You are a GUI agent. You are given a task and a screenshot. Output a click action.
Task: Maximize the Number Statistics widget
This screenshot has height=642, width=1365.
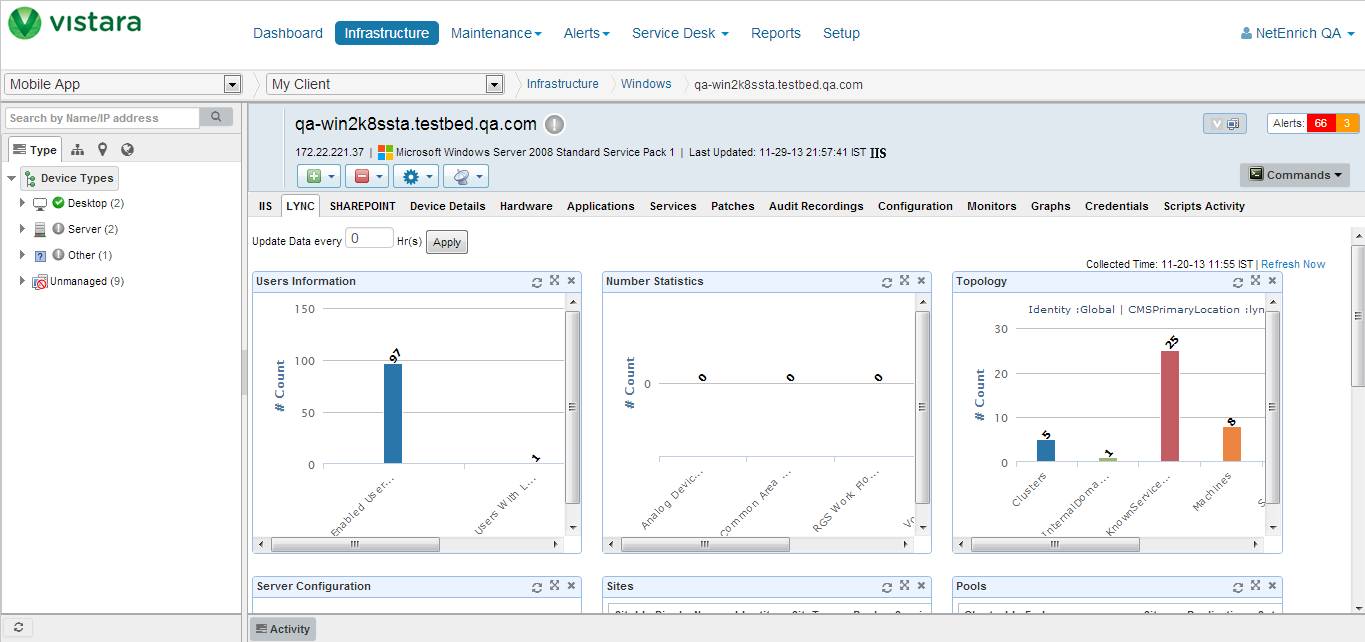904,282
